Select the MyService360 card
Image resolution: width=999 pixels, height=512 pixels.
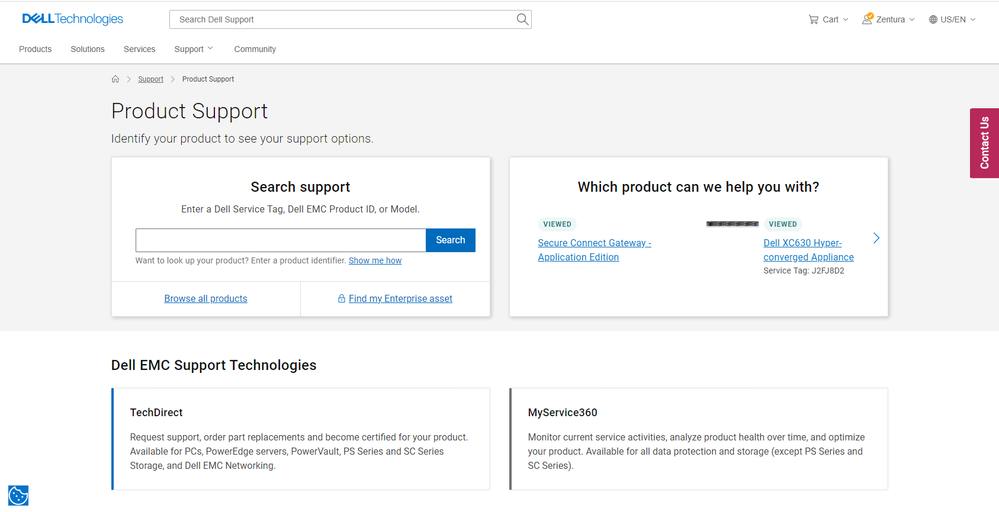coord(699,439)
